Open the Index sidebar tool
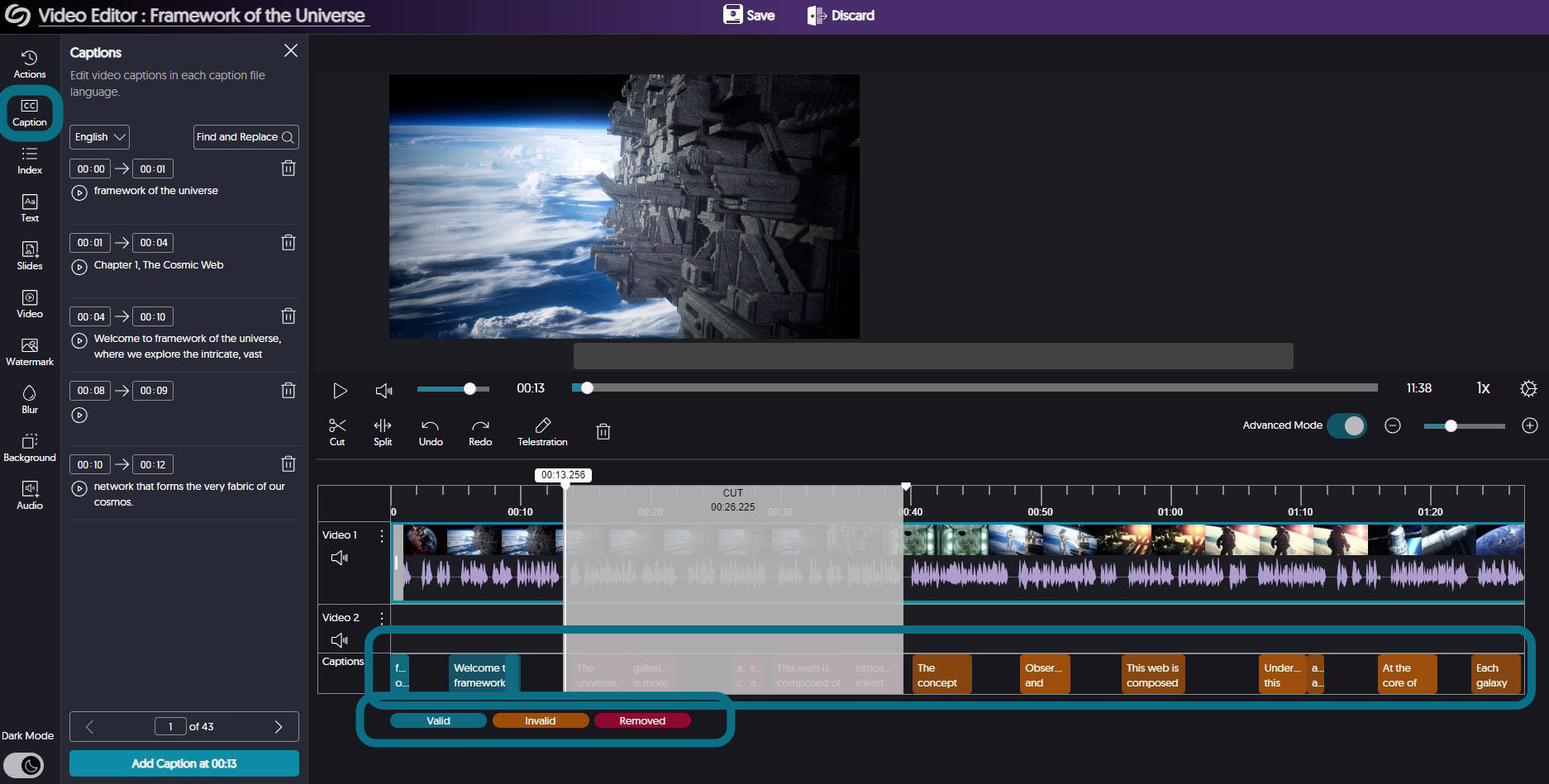Image resolution: width=1549 pixels, height=784 pixels. coord(30,161)
